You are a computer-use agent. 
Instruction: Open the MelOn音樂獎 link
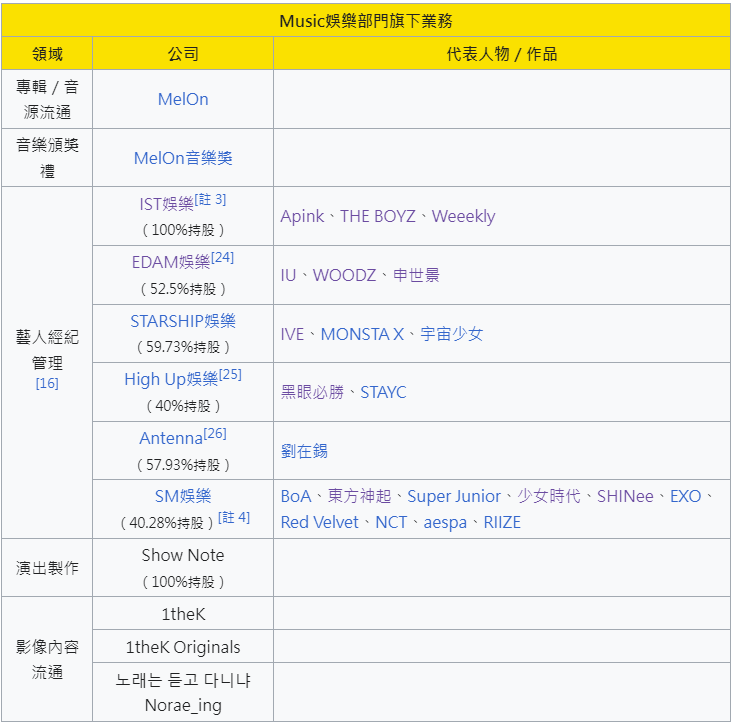(x=183, y=158)
